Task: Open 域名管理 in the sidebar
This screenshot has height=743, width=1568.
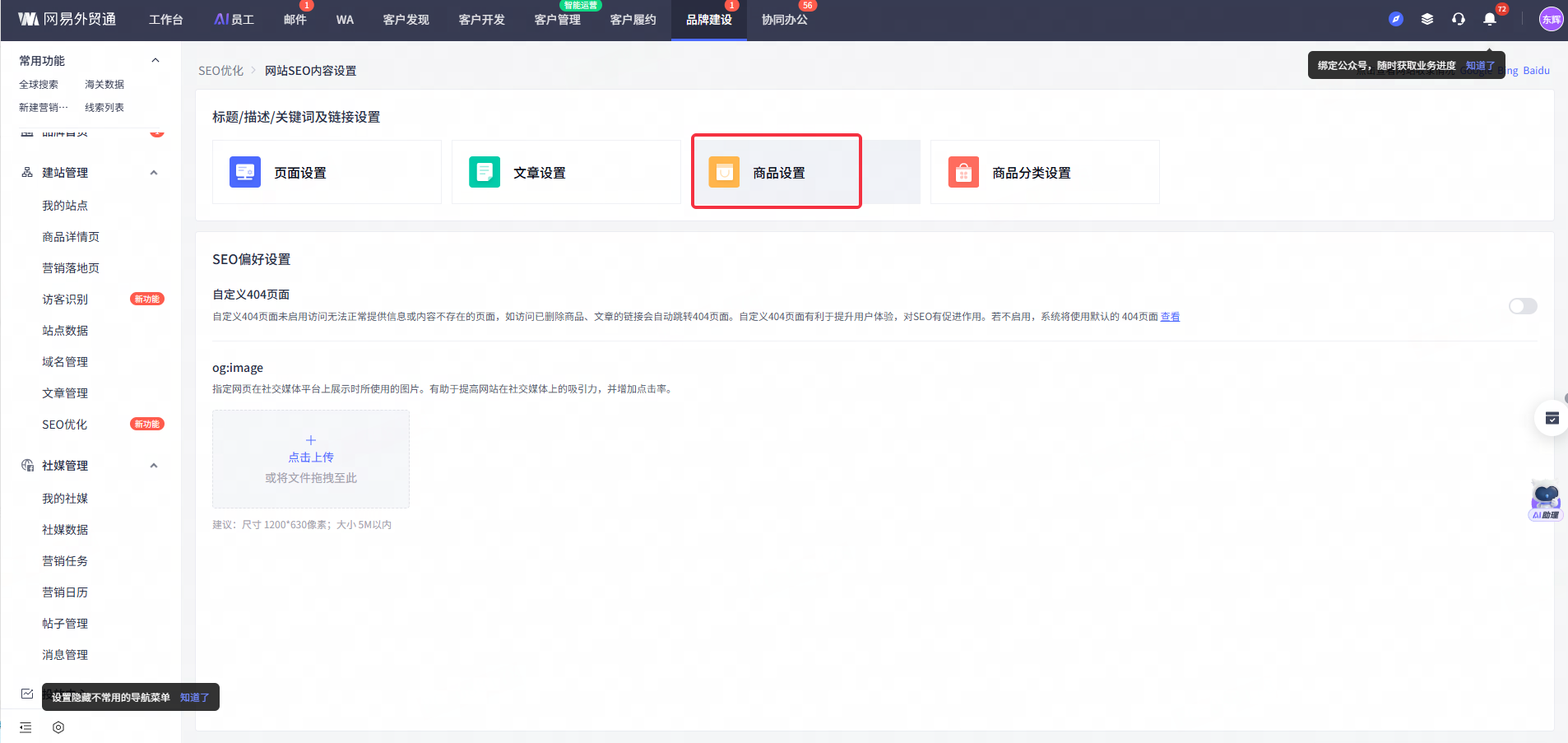Action: [x=65, y=362]
